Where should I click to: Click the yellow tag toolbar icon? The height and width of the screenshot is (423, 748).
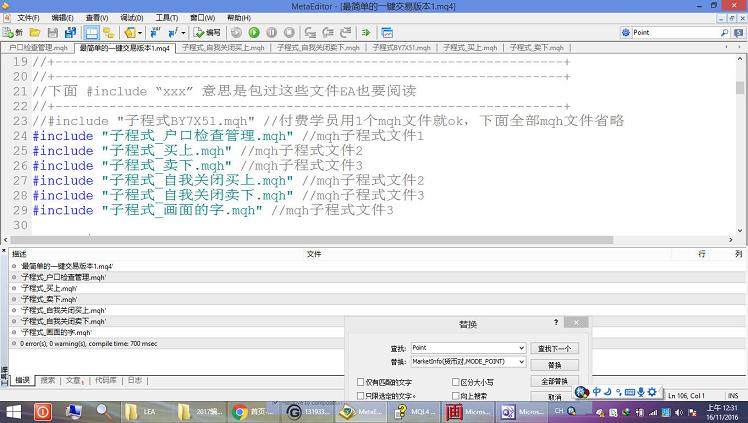tap(130, 32)
